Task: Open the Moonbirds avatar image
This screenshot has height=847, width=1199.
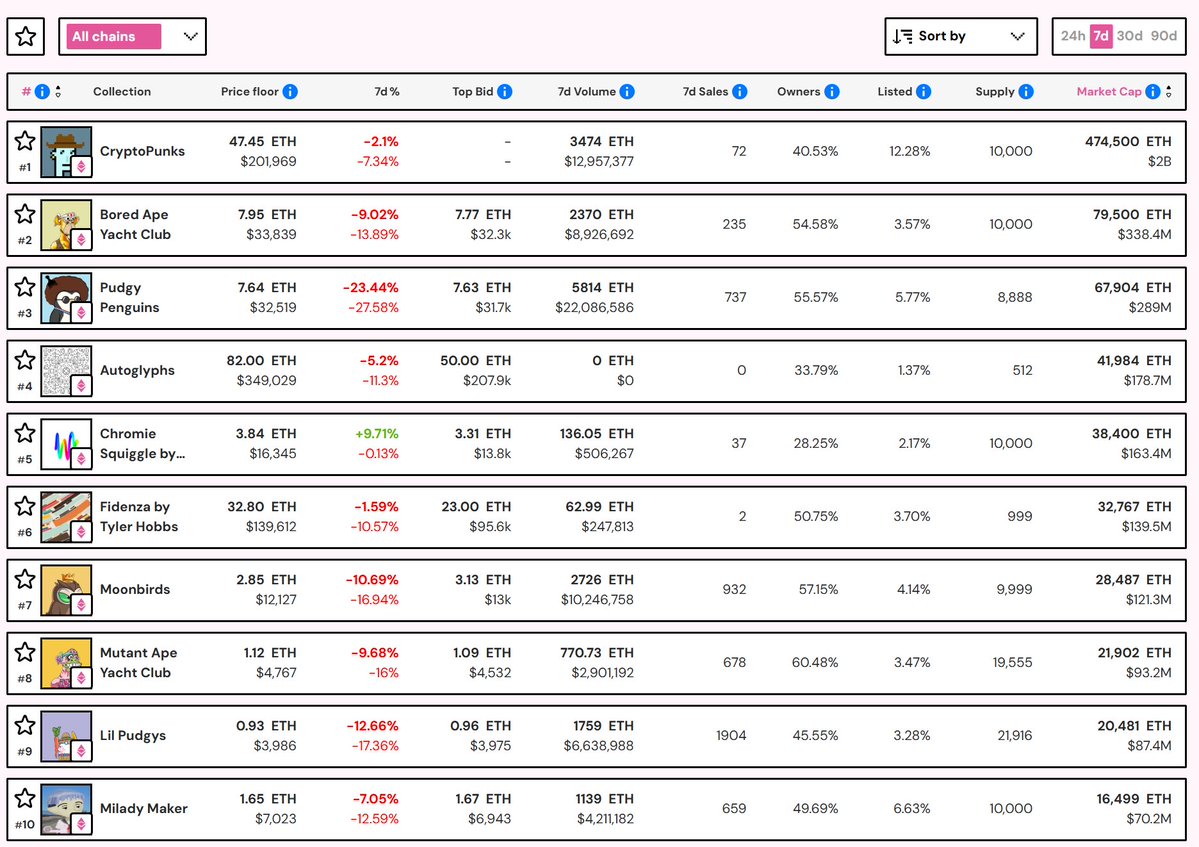Action: pos(67,590)
